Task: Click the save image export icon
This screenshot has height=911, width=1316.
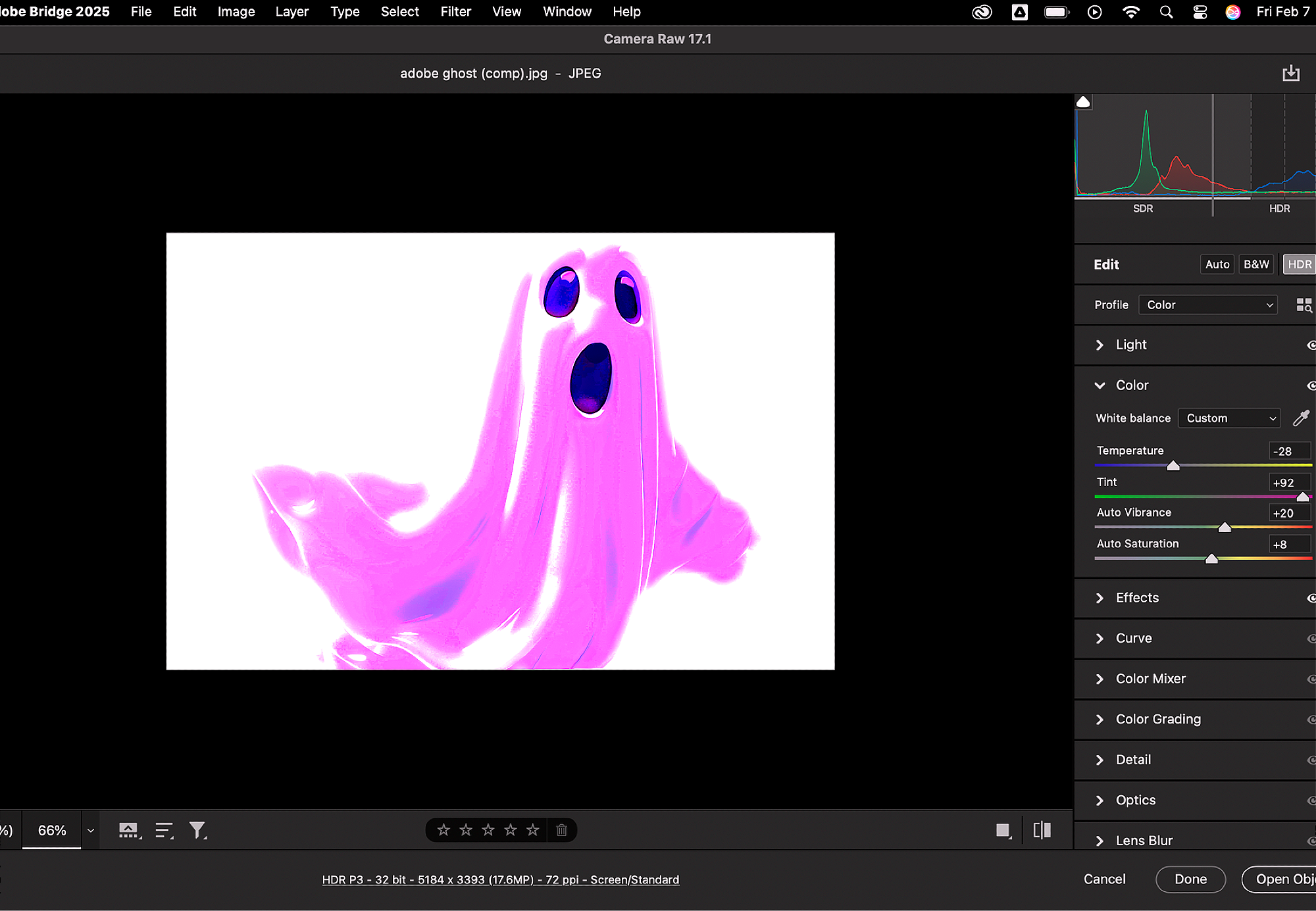Action: coord(1291,73)
